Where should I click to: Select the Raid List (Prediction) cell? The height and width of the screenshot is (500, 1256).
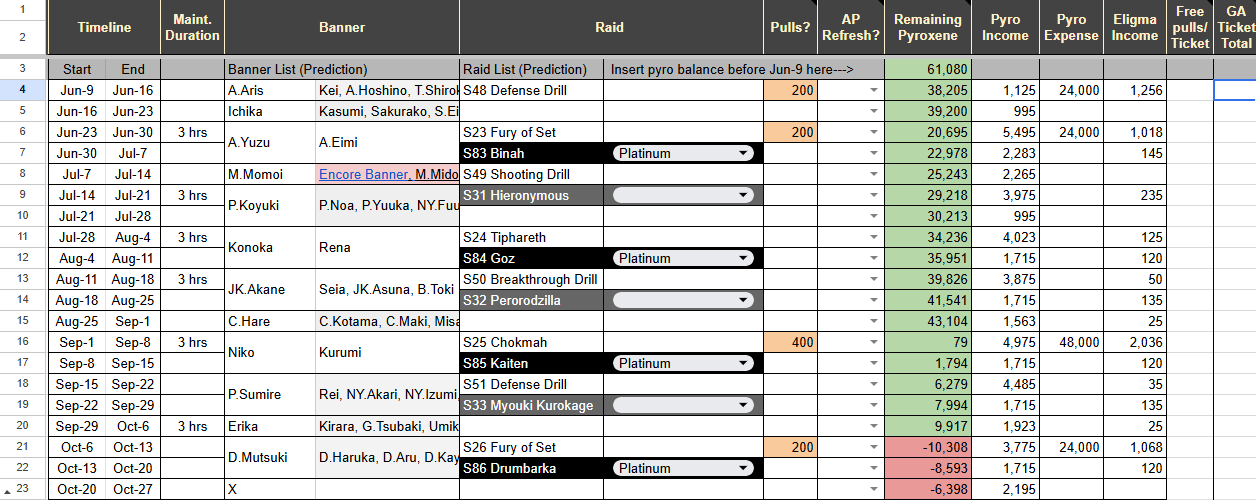[531, 69]
